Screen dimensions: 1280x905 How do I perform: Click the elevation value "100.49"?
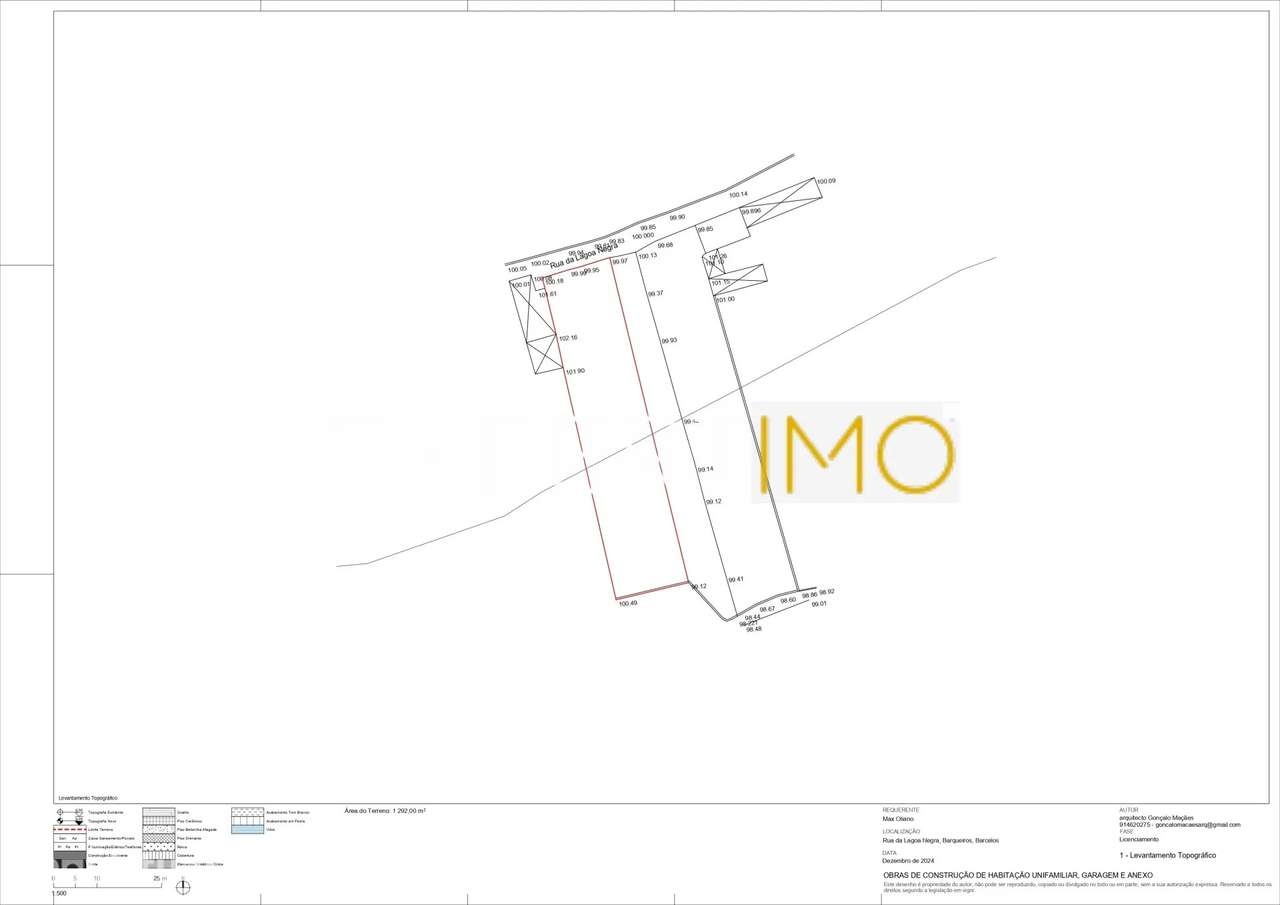click(628, 603)
